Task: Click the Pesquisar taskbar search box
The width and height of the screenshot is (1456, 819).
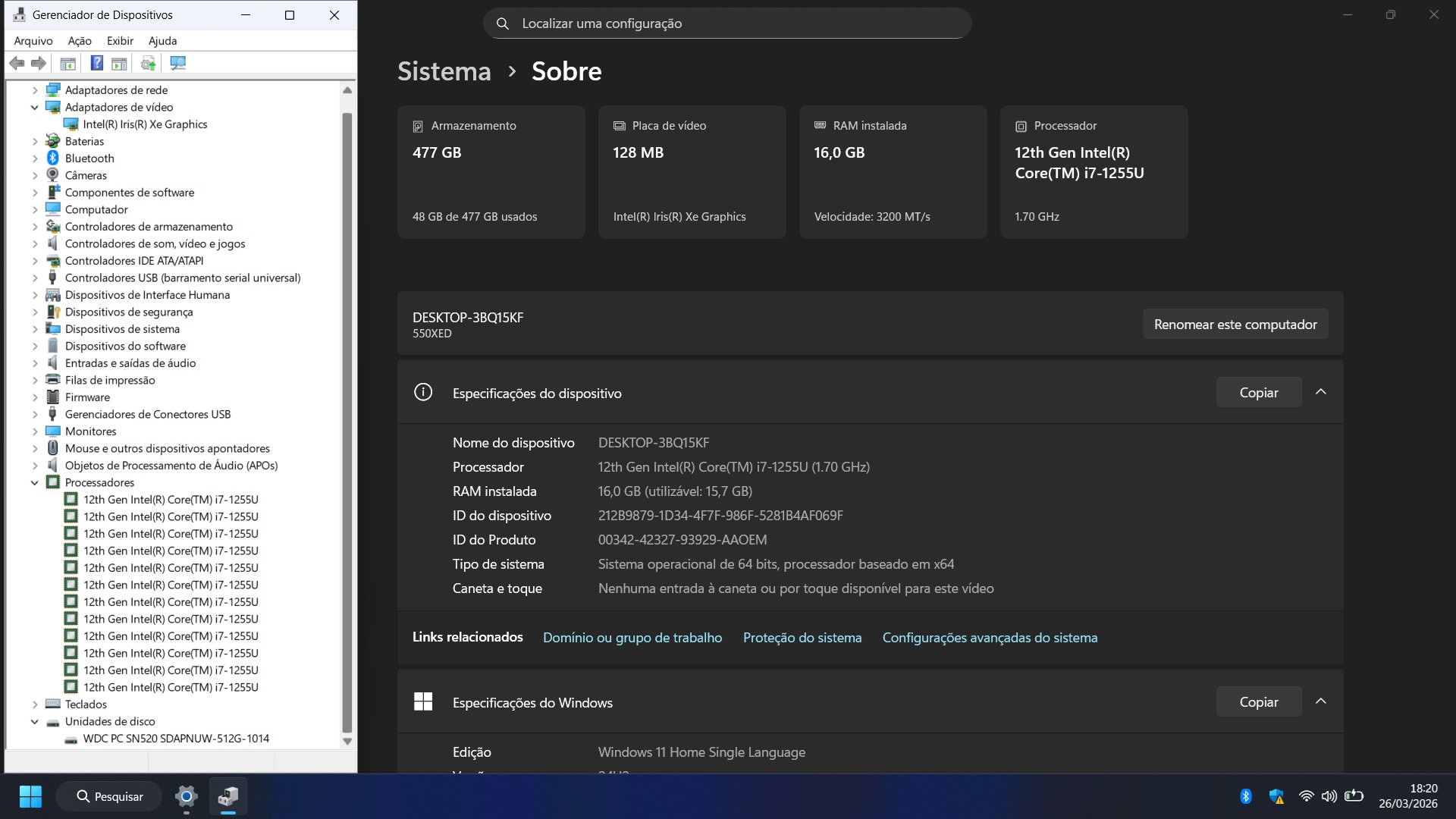Action: (109, 796)
